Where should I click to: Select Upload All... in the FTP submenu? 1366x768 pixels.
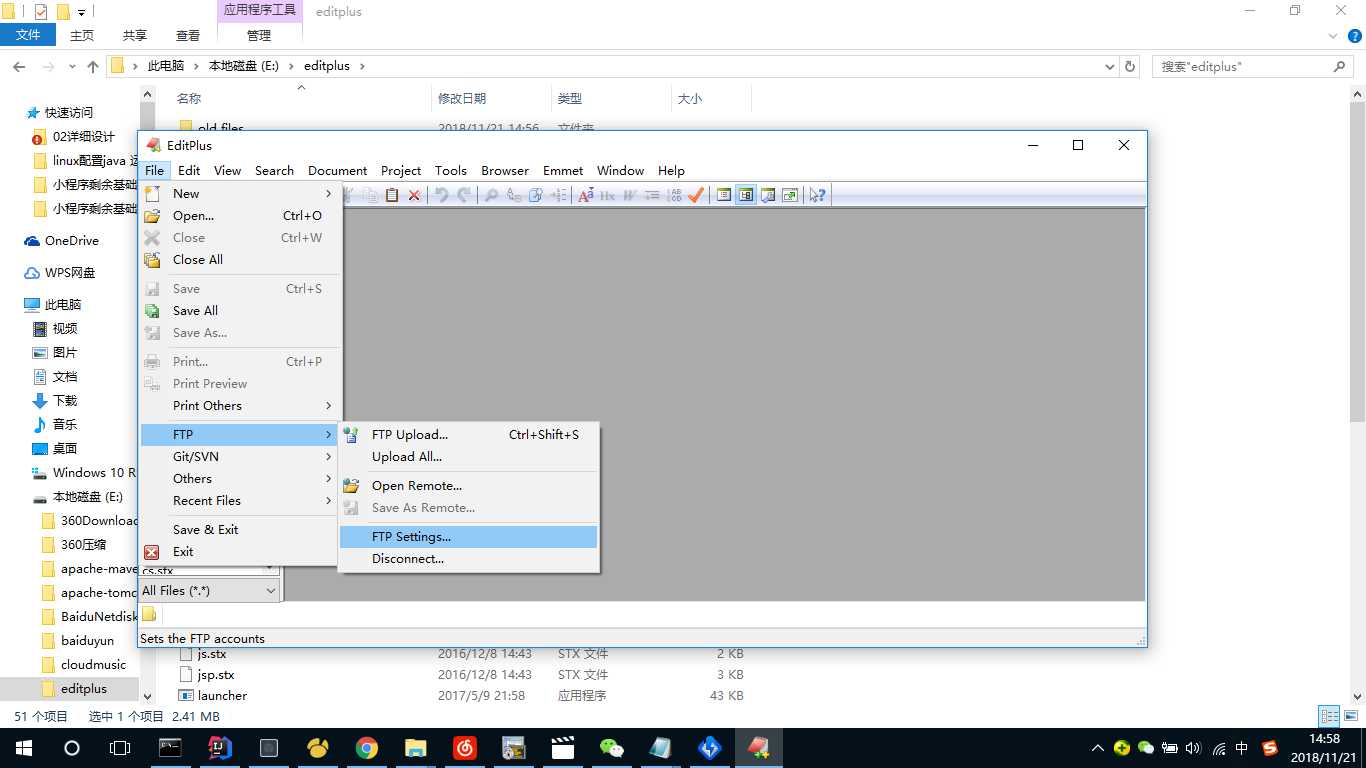469,456
